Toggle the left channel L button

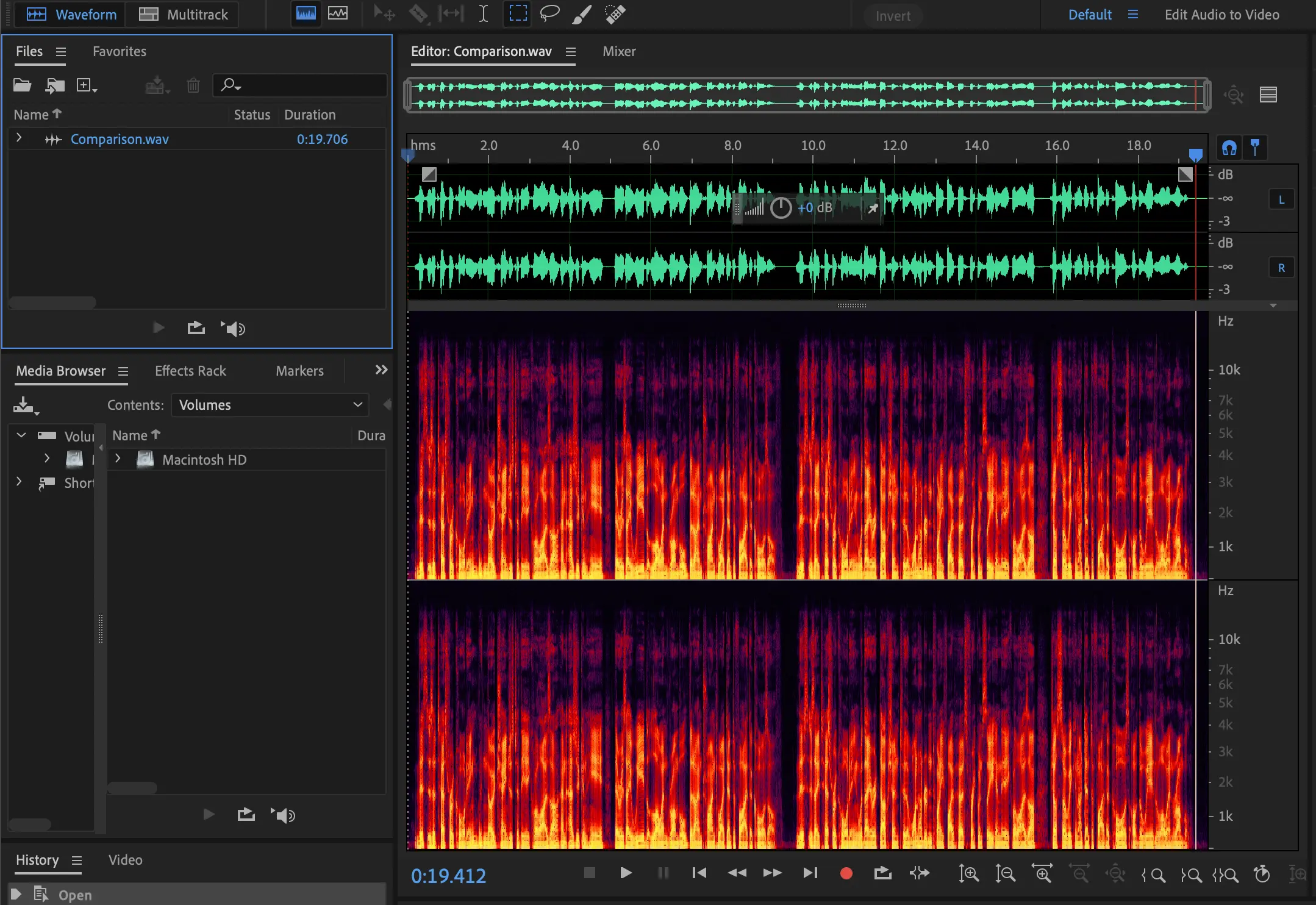1281,199
